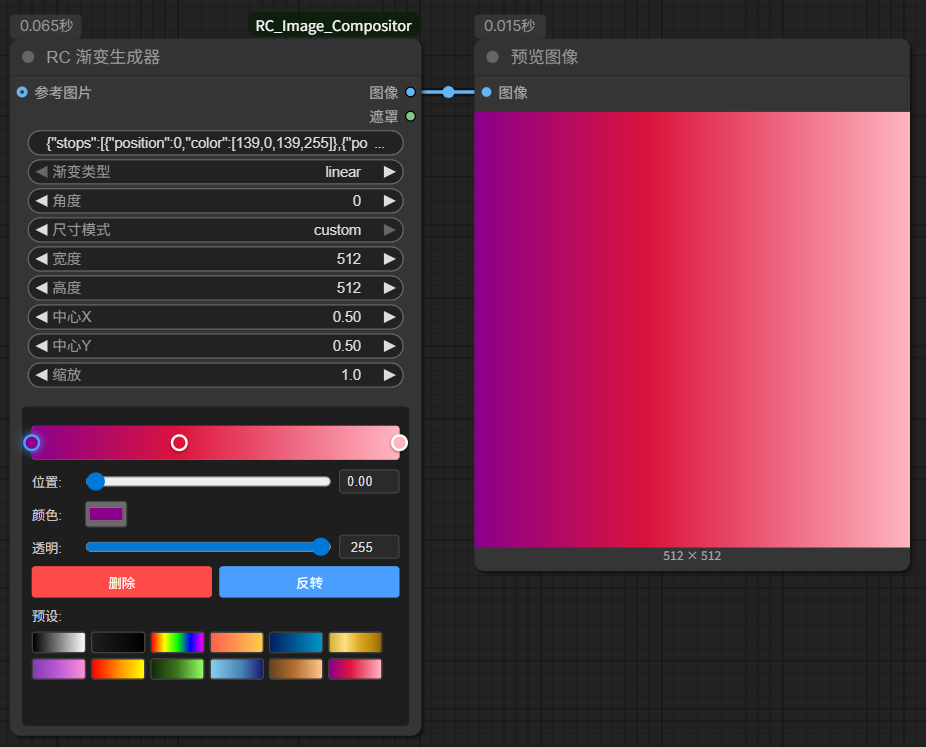926x747 pixels.
Task: Click the 0.065秒 timing label
Action: click(x=46, y=26)
